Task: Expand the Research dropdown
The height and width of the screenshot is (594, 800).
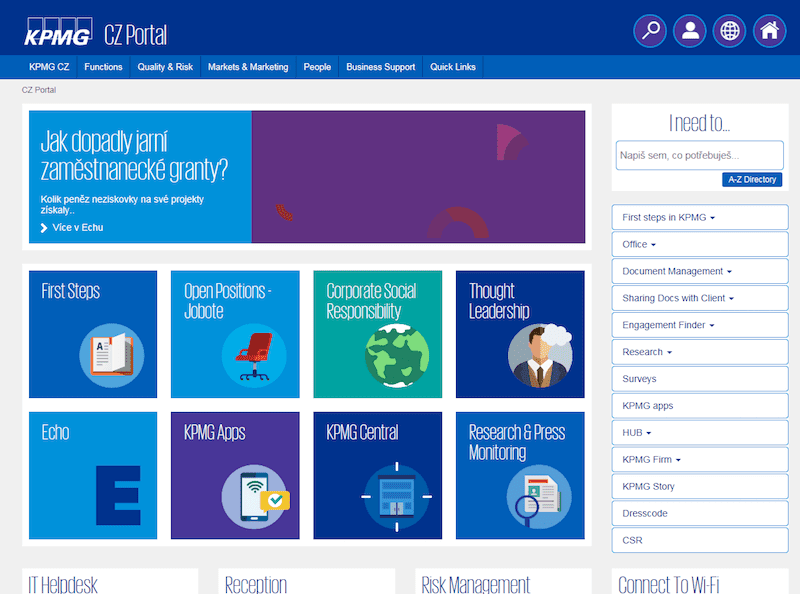Action: coord(699,352)
